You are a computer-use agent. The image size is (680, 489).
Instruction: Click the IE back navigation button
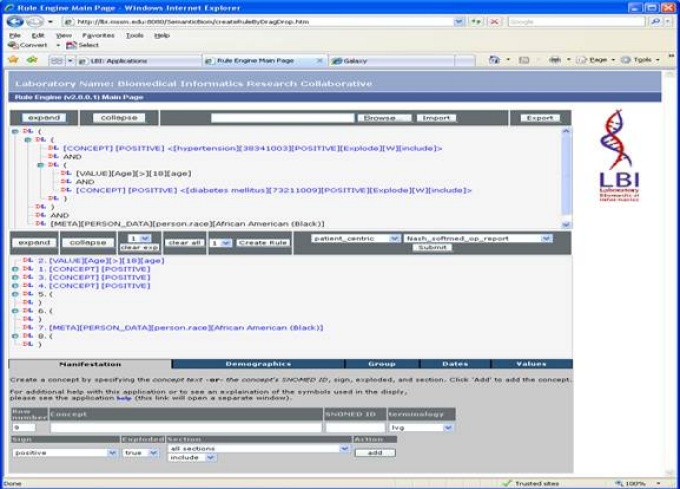click(13, 21)
